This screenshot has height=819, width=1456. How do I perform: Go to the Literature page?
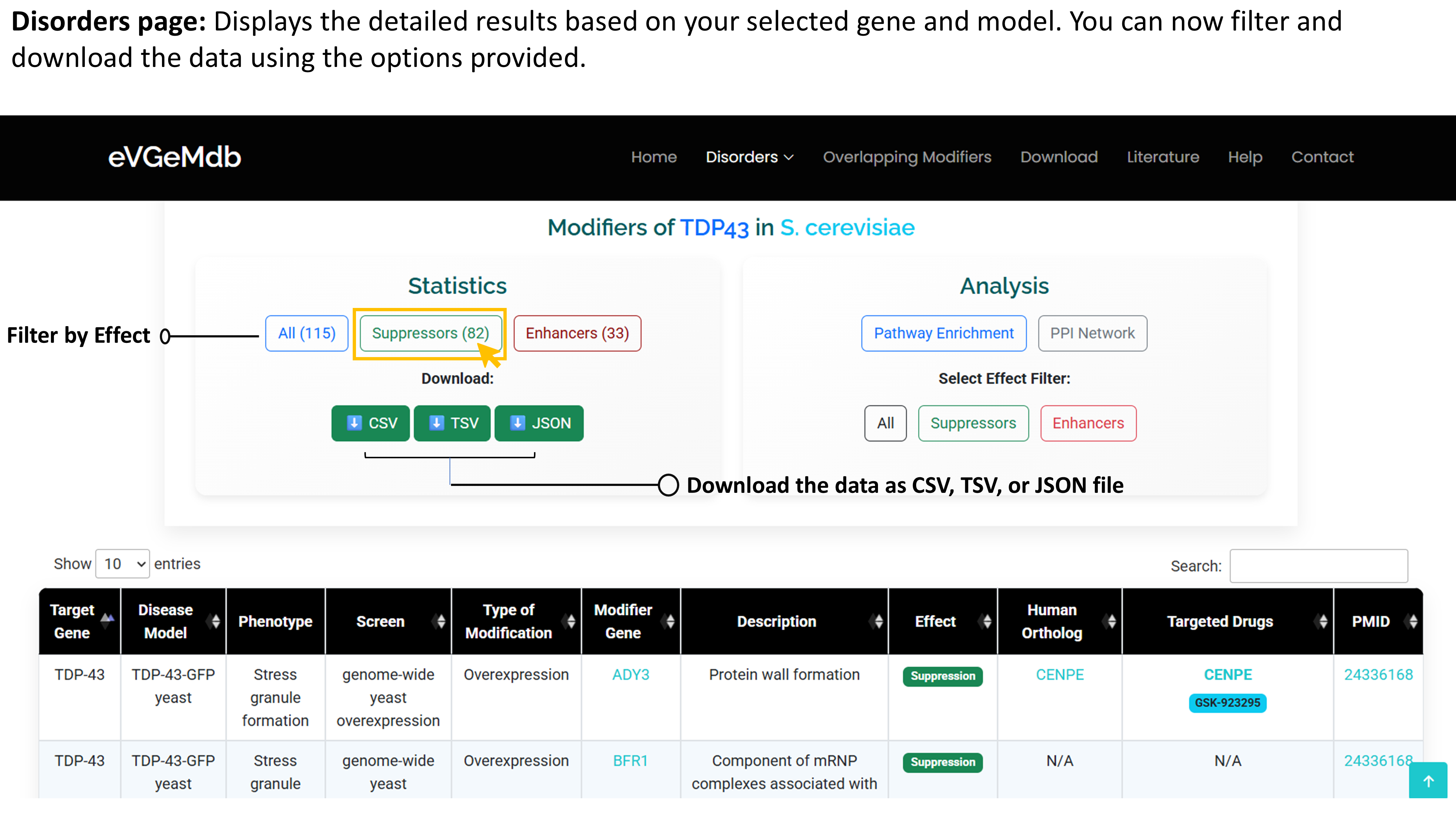1163,157
